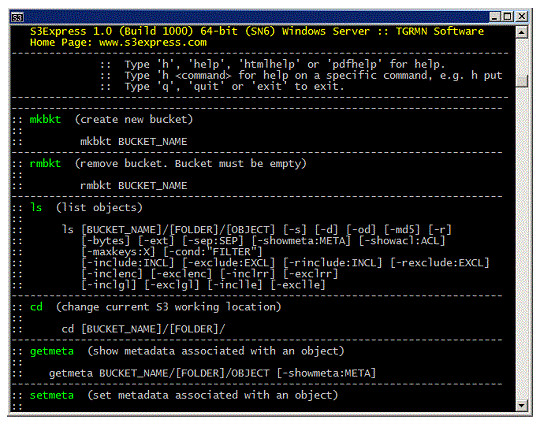
Task: Click the '[-inclgl]' option text
Action: pyautogui.click(x=109, y=285)
